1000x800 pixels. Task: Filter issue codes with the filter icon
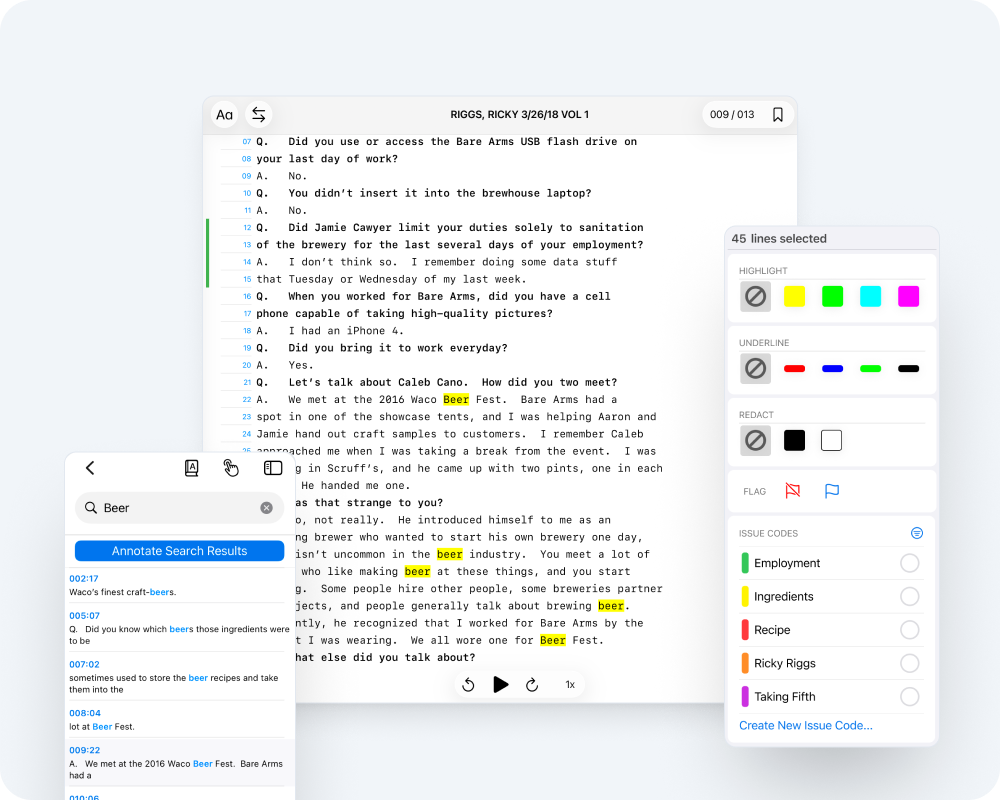pyautogui.click(x=916, y=533)
